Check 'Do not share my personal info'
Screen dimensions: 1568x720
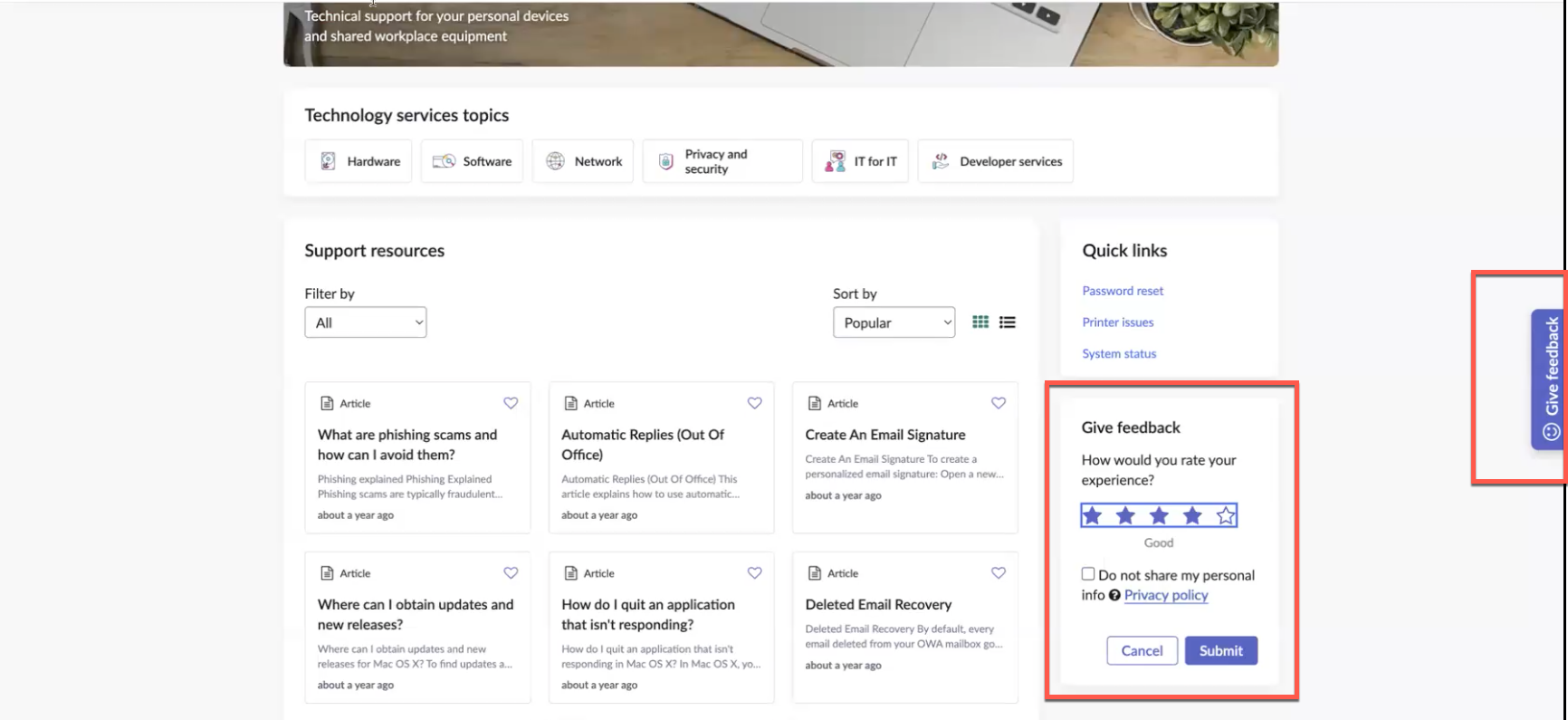pos(1088,574)
